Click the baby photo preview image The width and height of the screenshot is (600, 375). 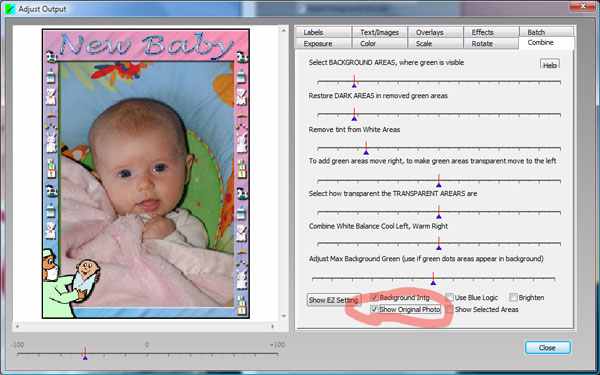[146, 173]
